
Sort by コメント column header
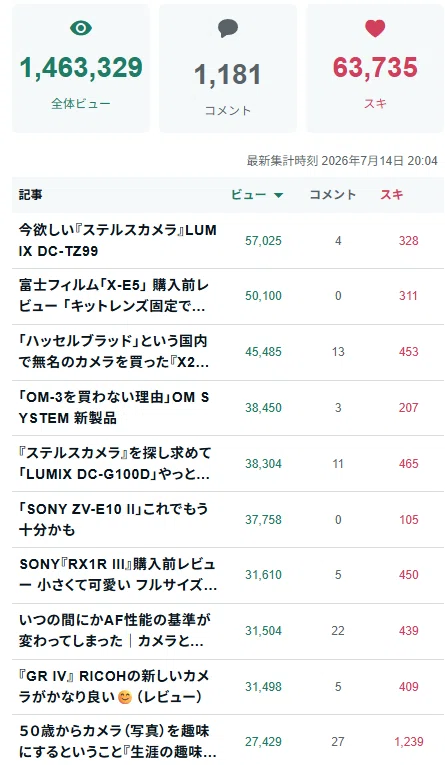pos(333,194)
